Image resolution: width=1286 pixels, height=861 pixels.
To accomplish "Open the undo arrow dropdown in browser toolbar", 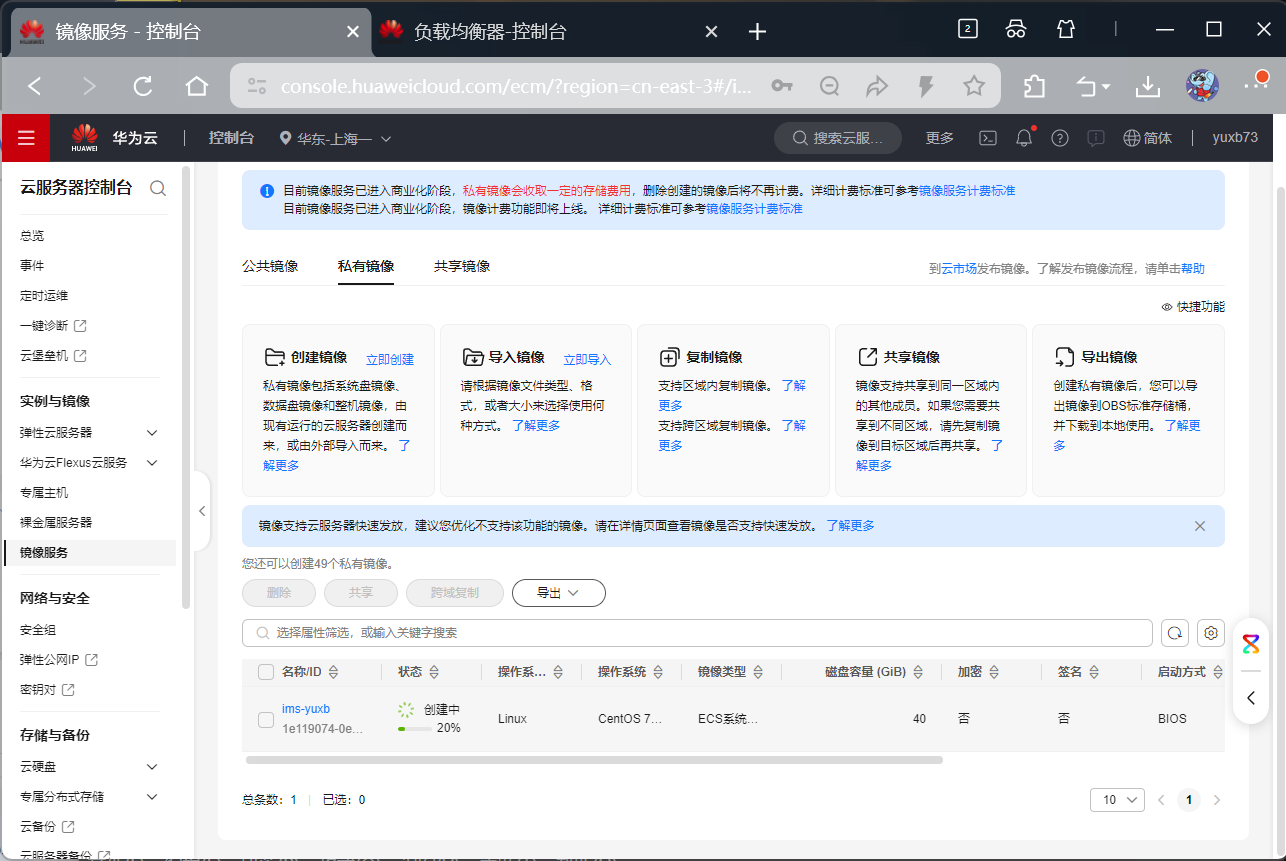I will point(1093,87).
